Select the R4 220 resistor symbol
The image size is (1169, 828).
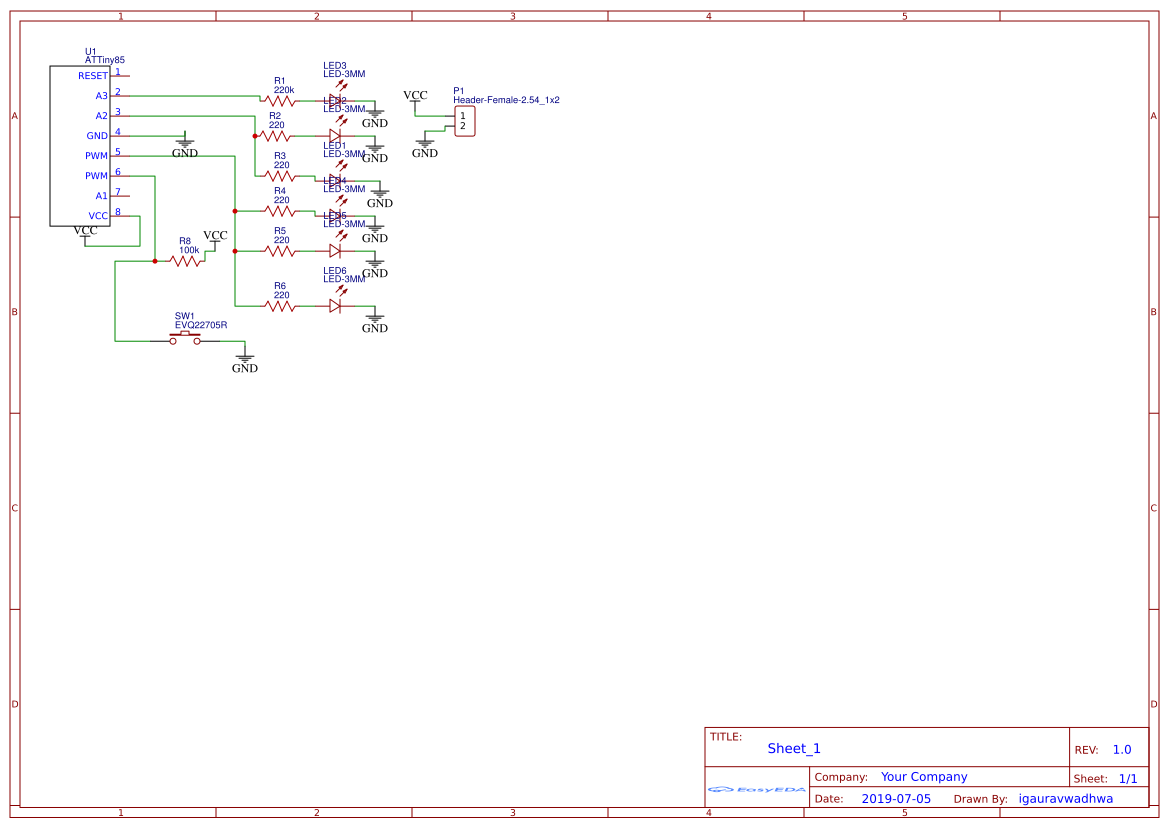280,210
